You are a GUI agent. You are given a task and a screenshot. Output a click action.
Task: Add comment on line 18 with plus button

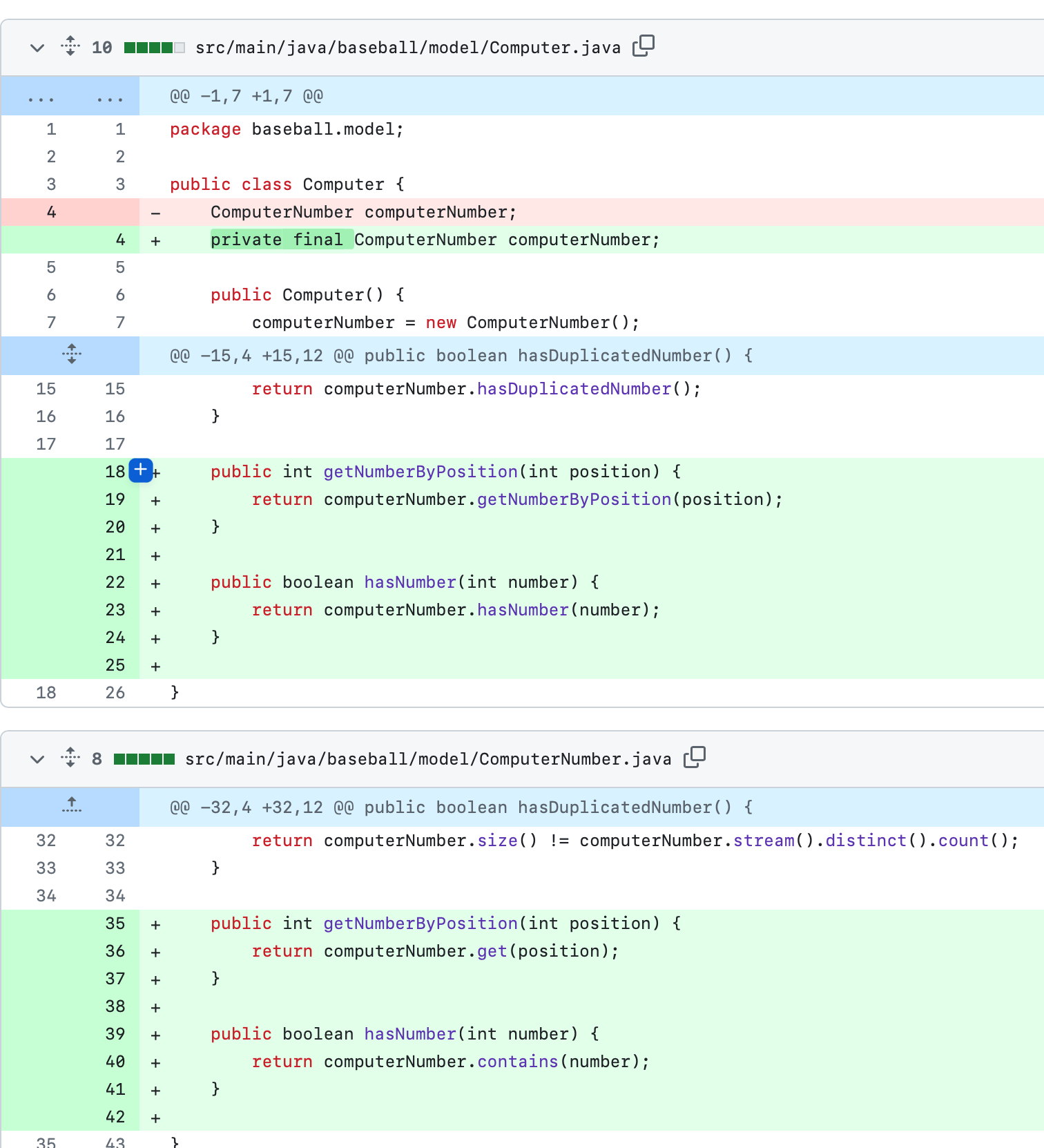(x=140, y=470)
